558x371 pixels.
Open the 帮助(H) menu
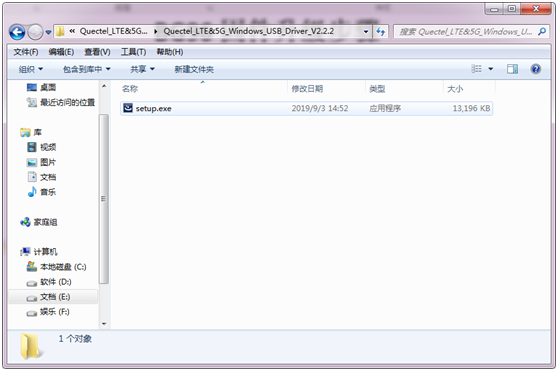[x=170, y=52]
